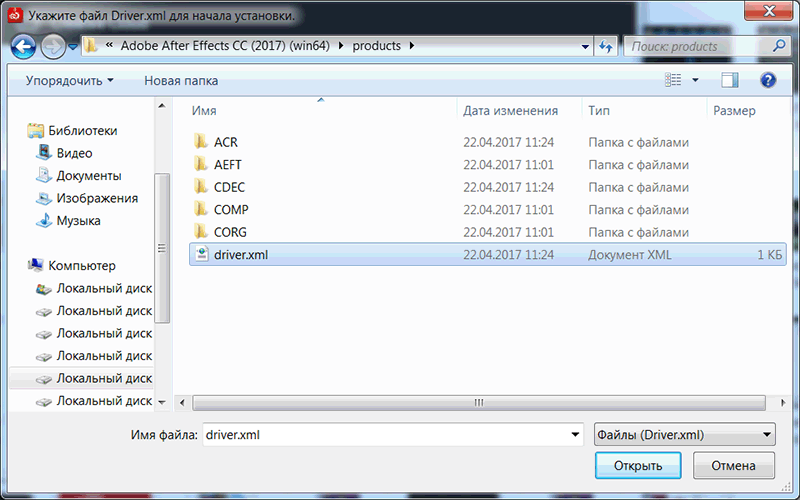The width and height of the screenshot is (800, 500).
Task: Click the Adobe After Effects CC breadcrumb
Action: [x=225, y=46]
